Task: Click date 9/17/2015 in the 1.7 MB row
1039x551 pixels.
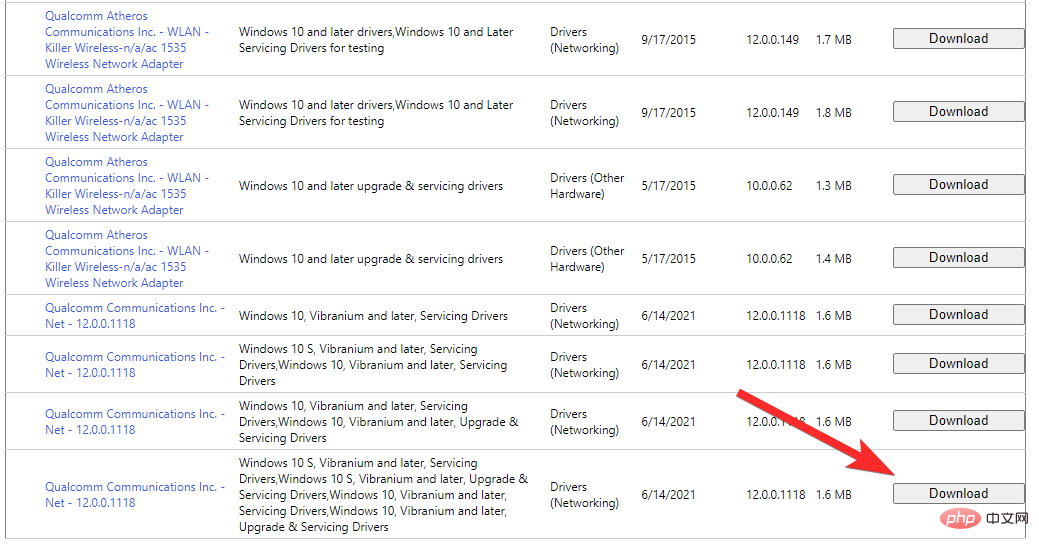Action: click(x=669, y=40)
